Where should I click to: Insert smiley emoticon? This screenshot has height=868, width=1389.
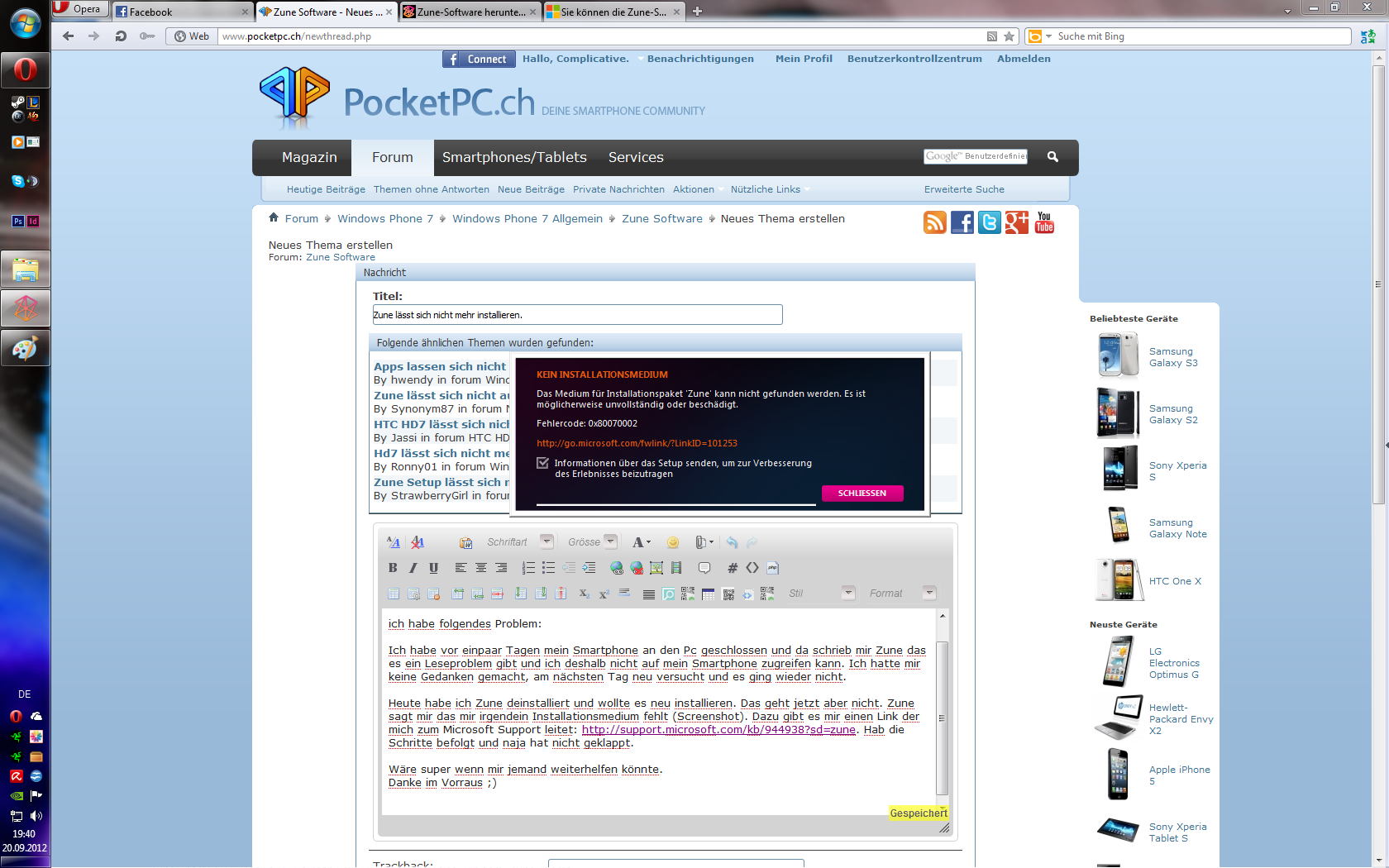coord(673,542)
